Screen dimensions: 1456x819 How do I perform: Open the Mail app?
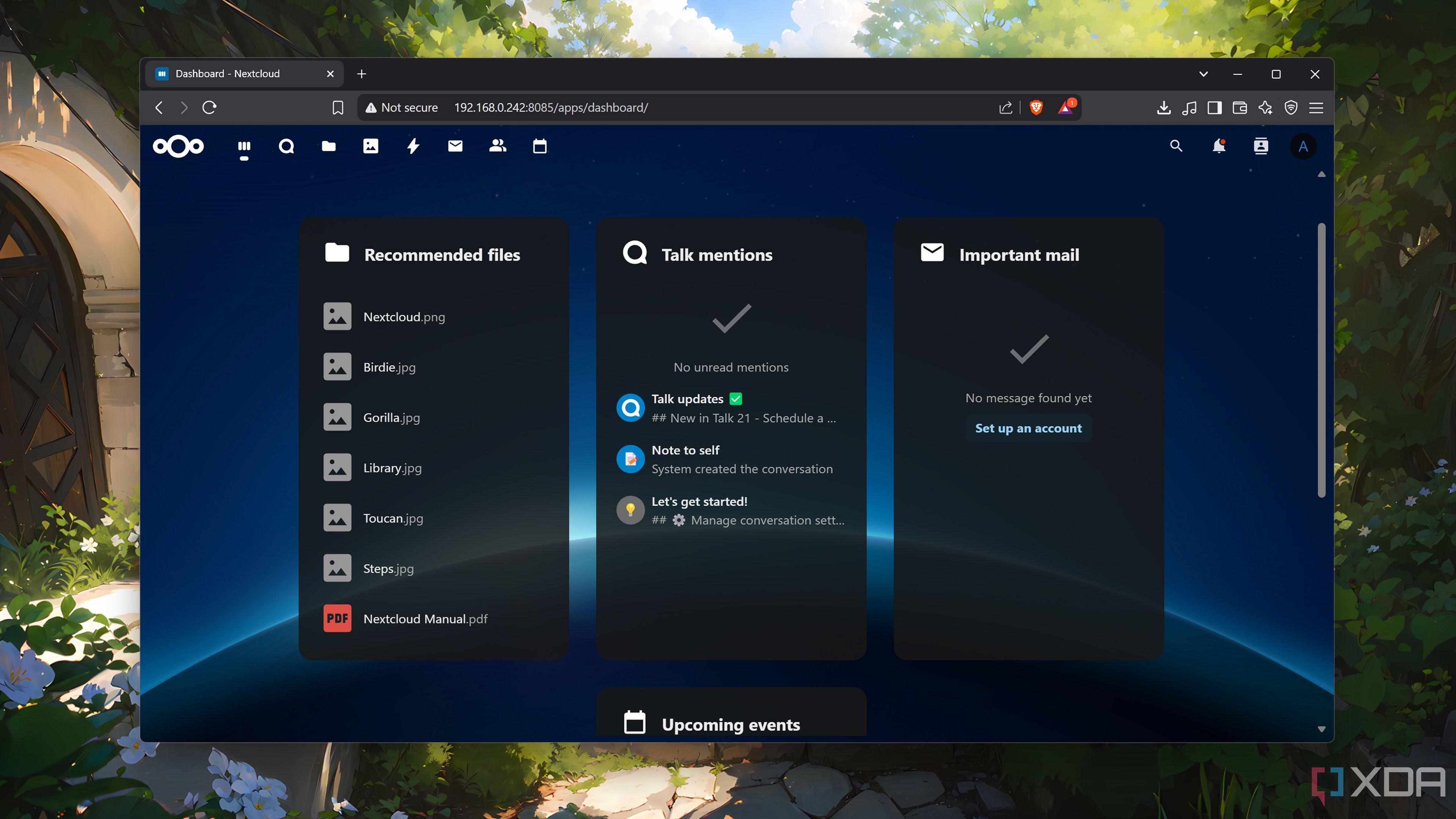(455, 146)
